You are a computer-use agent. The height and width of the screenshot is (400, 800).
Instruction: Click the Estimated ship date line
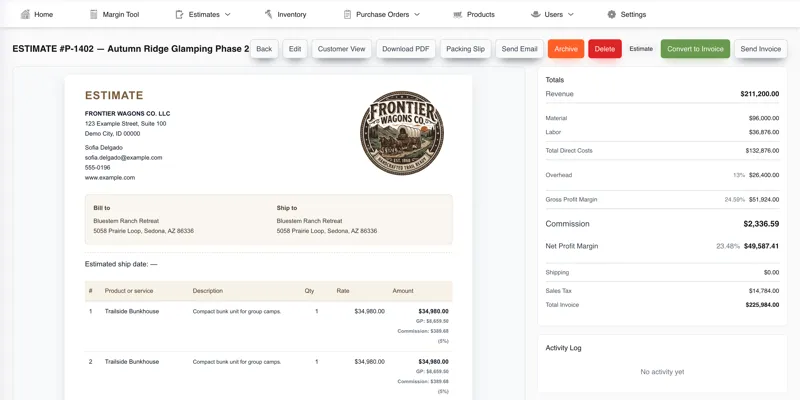[121, 264]
